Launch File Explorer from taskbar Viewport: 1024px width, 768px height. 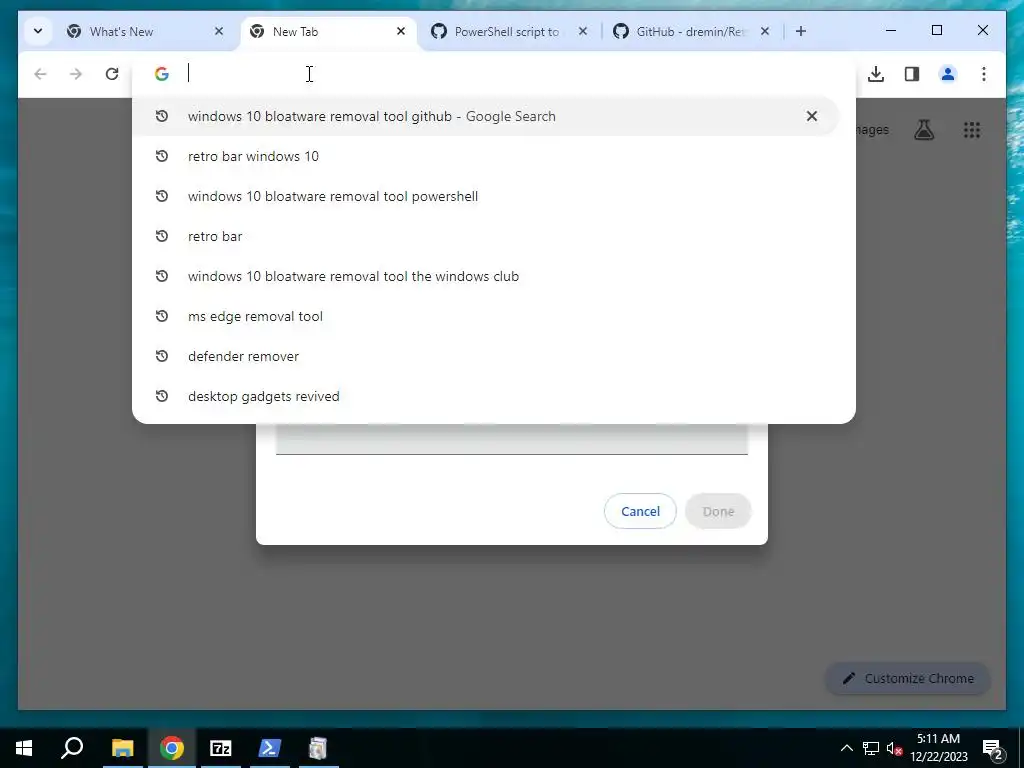tap(122, 748)
